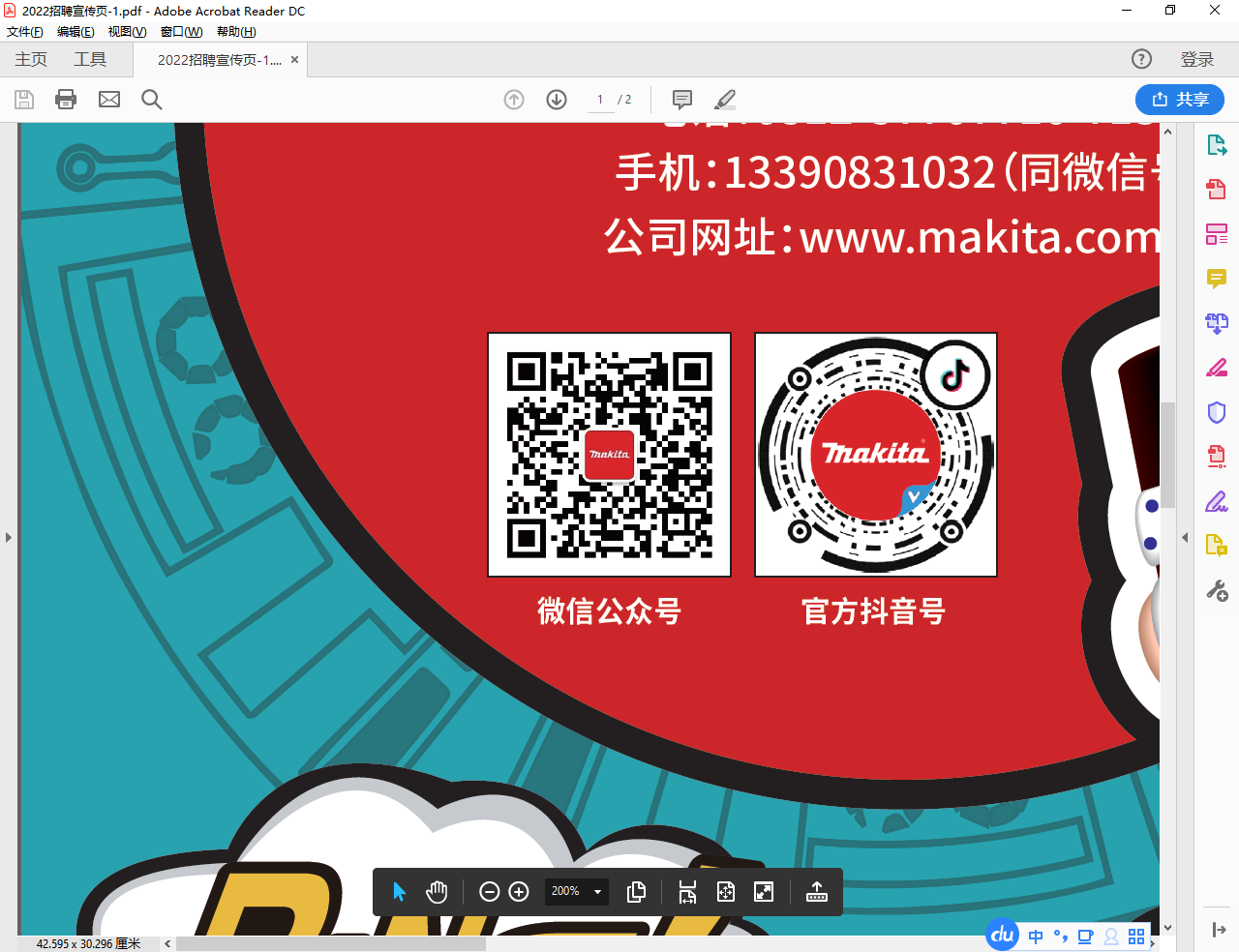
Task: Open the 200% zoom level dropdown
Action: [597, 892]
